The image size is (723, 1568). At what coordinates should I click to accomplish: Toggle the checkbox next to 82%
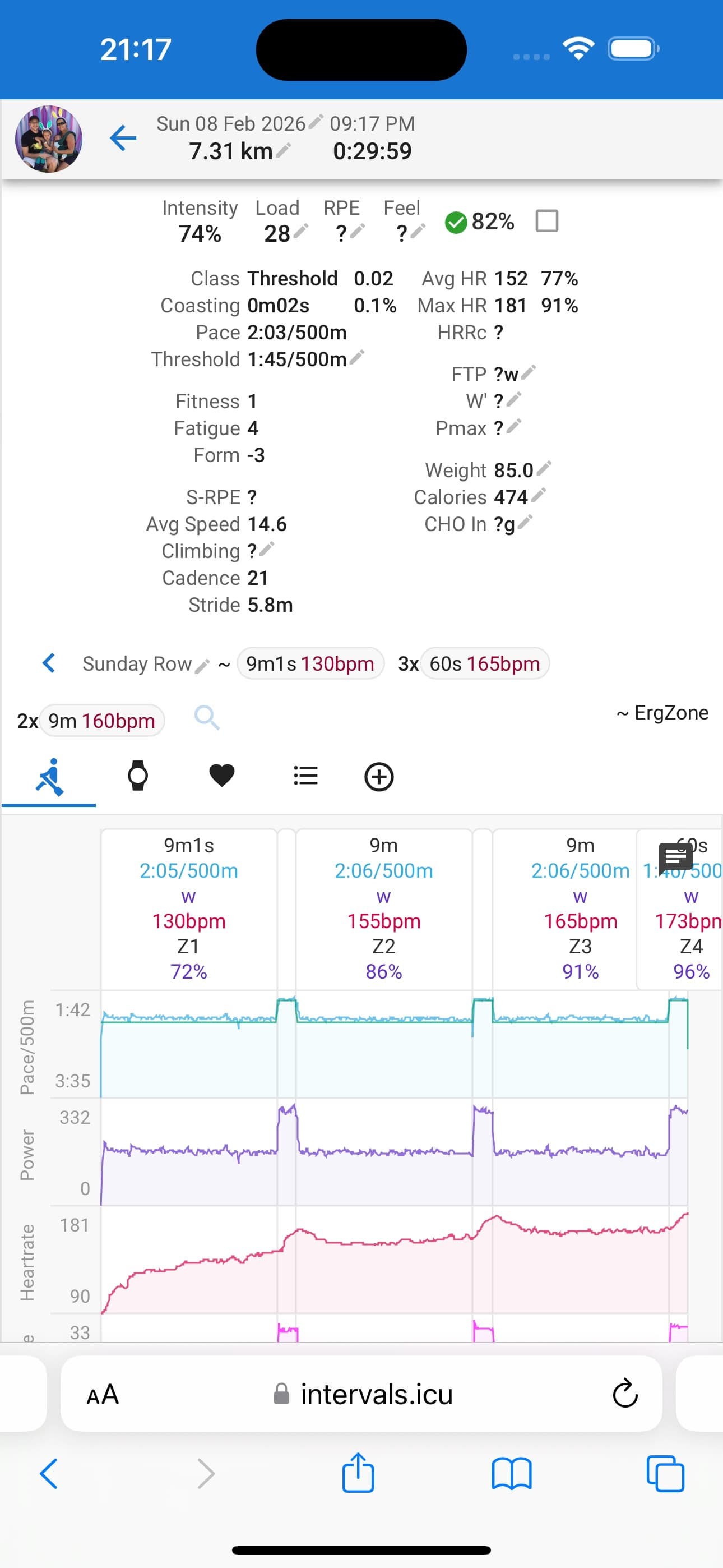point(546,221)
